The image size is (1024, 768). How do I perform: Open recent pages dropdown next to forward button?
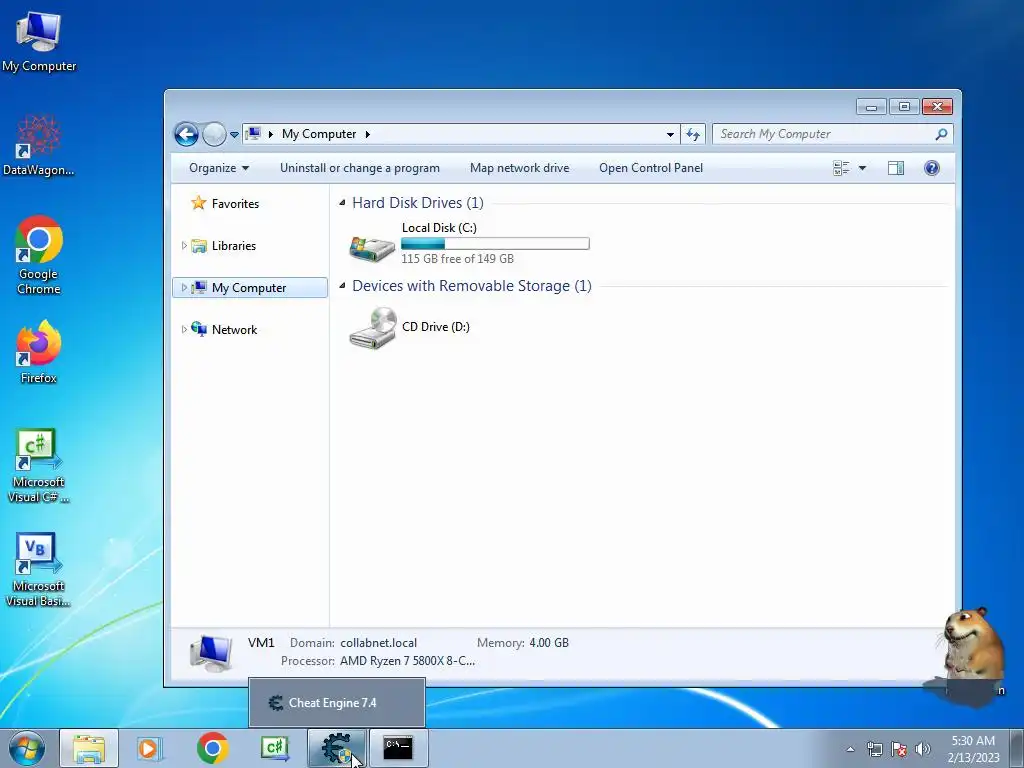click(x=234, y=135)
